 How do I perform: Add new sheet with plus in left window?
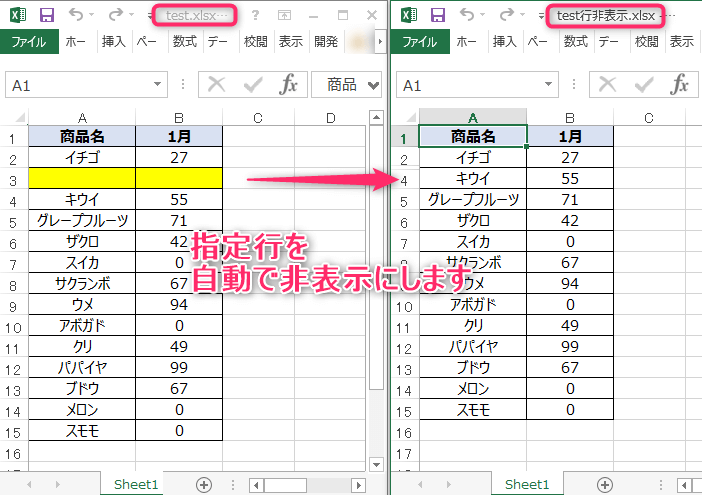click(x=204, y=484)
